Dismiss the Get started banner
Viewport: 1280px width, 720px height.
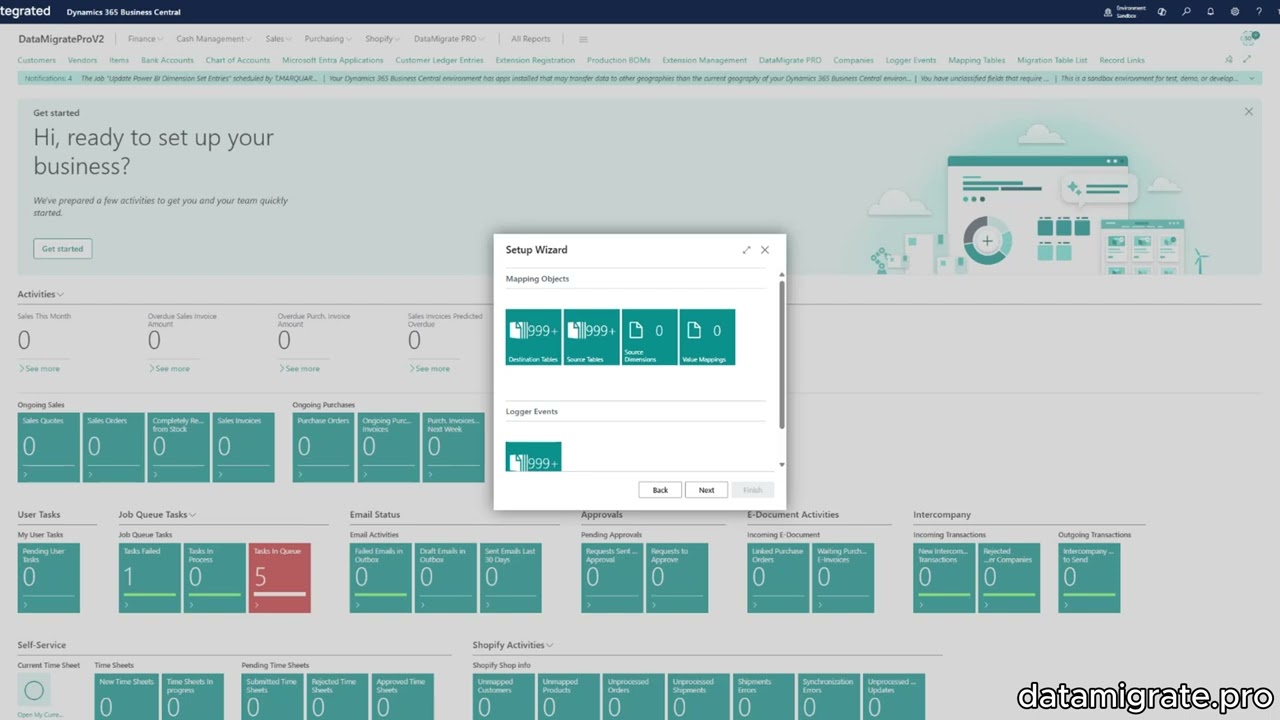point(1248,112)
